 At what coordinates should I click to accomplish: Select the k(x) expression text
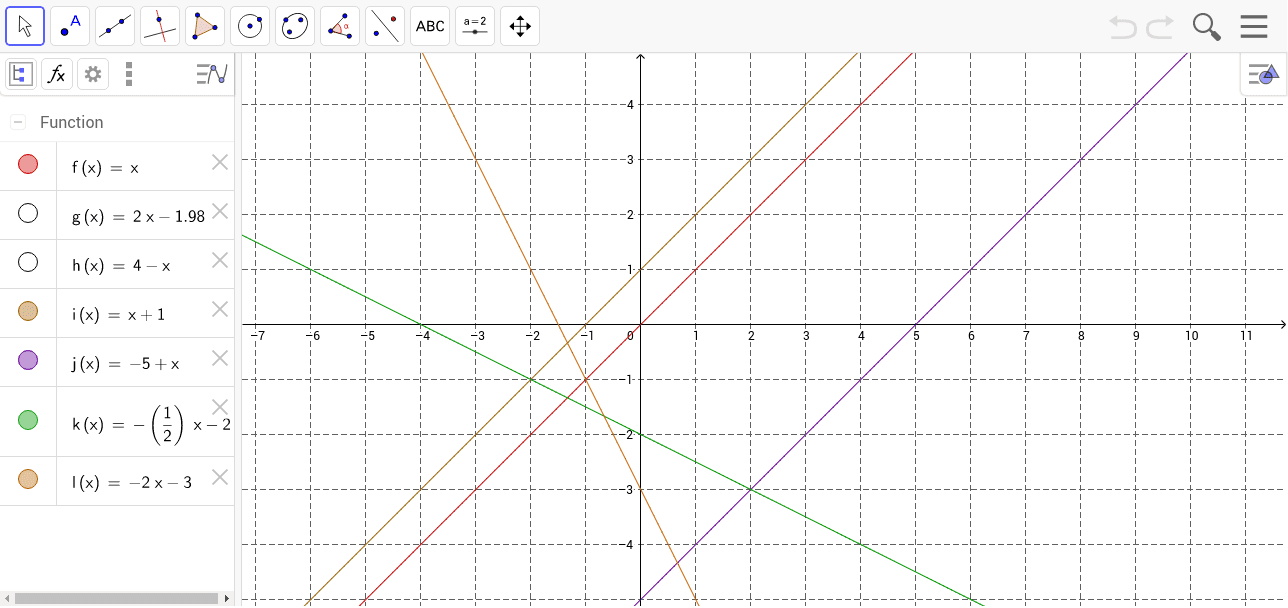click(x=151, y=424)
